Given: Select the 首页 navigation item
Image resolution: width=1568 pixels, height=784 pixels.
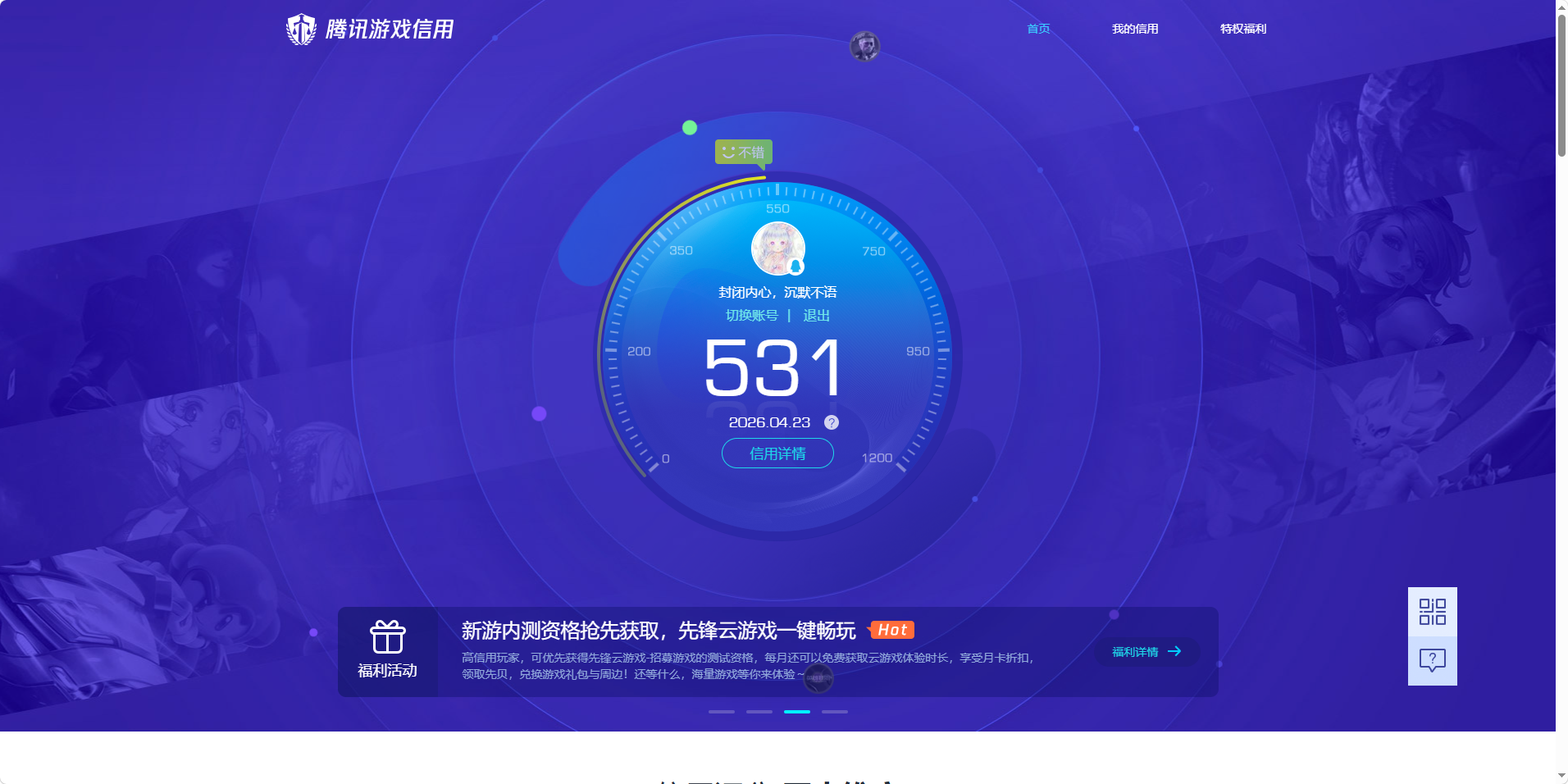Looking at the screenshot, I should [x=1037, y=29].
